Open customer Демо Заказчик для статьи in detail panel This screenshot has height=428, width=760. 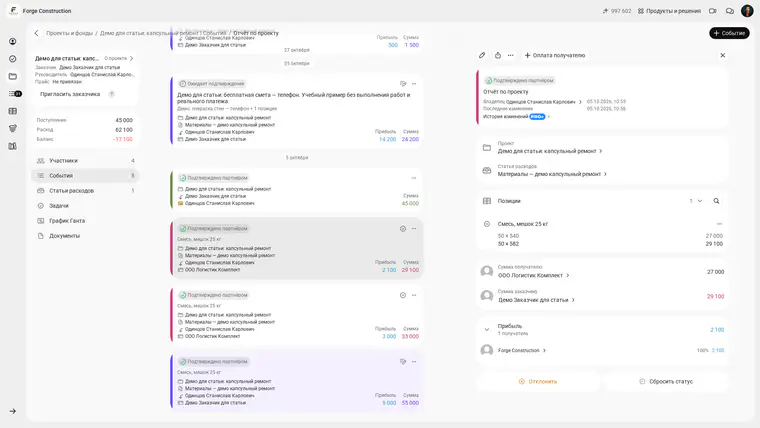pos(536,300)
